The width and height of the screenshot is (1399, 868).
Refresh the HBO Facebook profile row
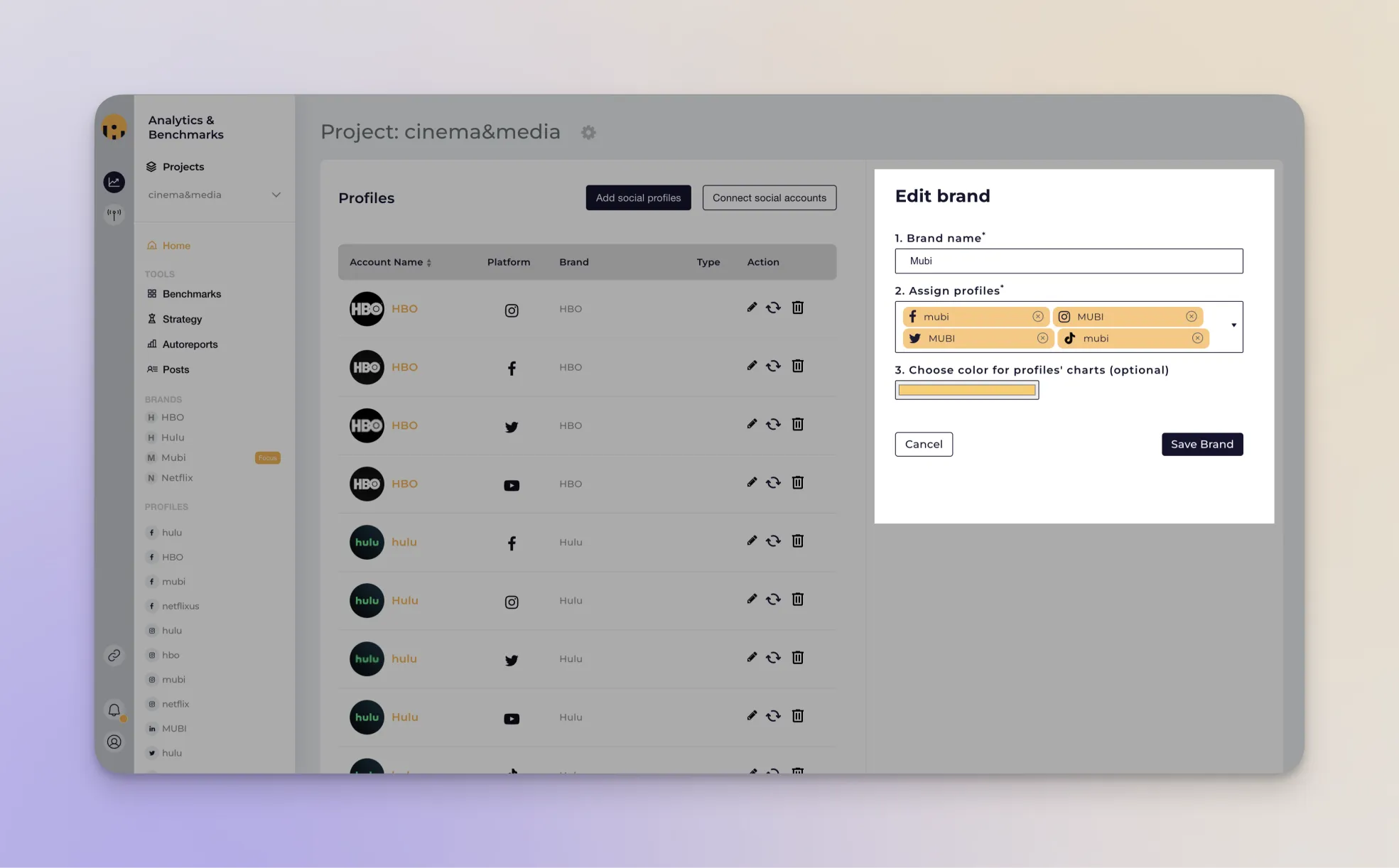coord(773,366)
